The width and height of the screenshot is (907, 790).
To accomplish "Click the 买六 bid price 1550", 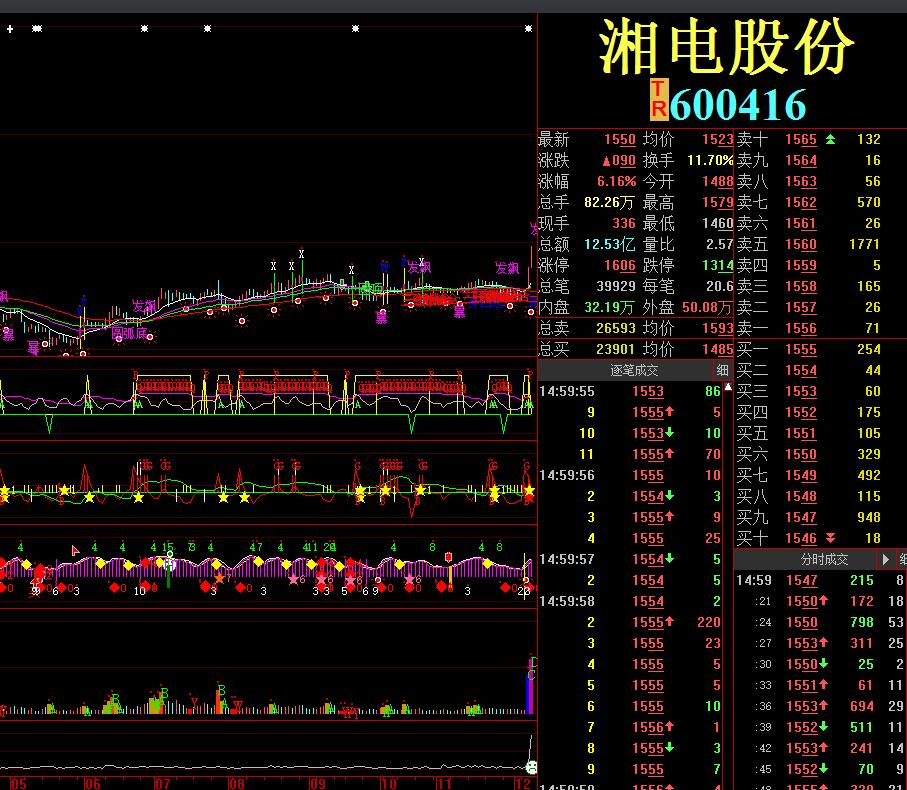I will [801, 455].
